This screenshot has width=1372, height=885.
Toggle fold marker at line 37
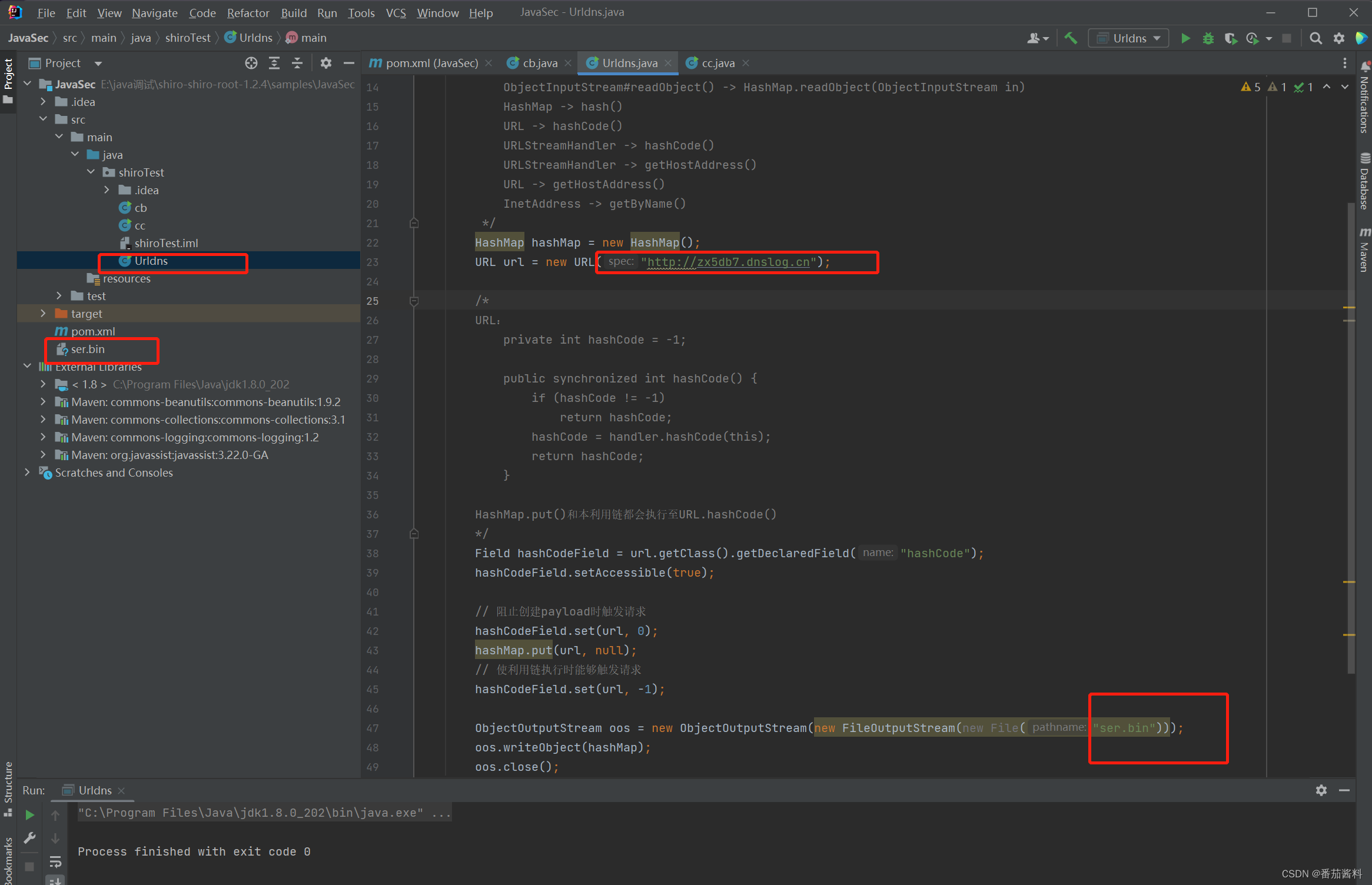click(414, 534)
